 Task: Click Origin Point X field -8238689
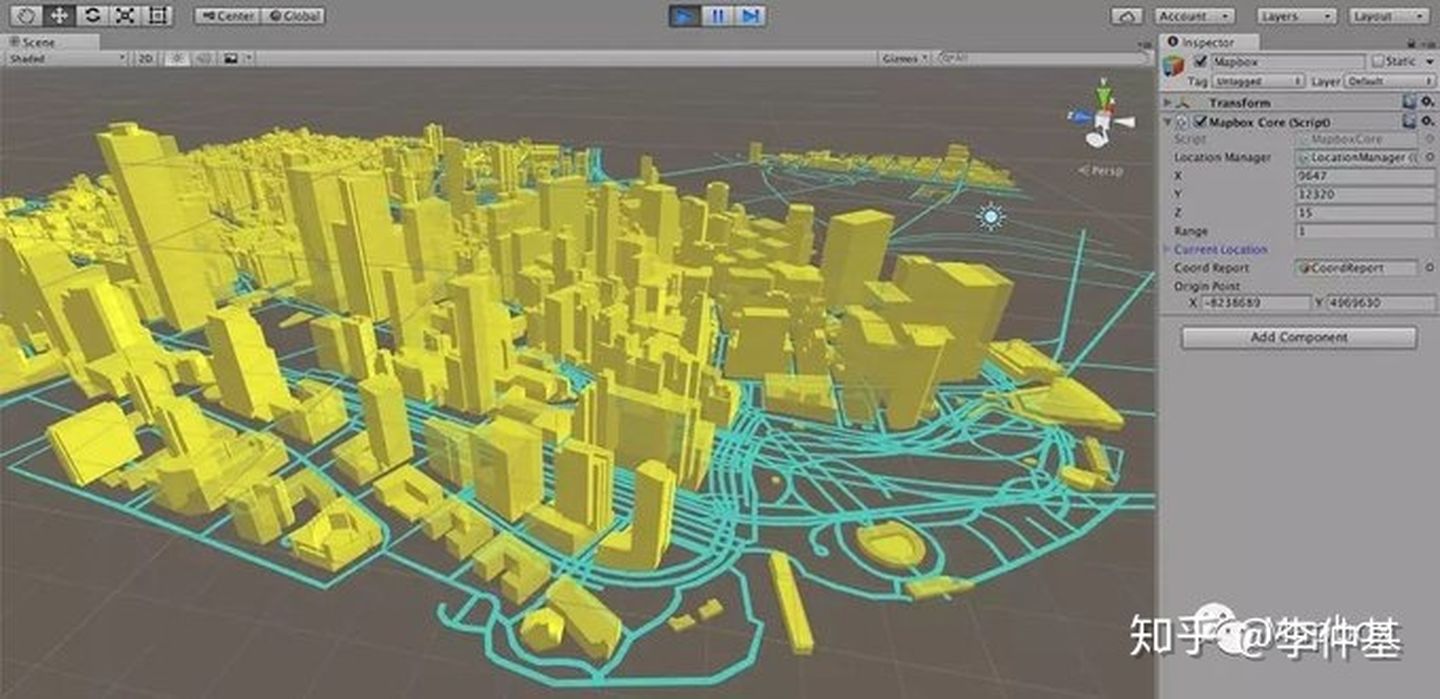[1254, 302]
